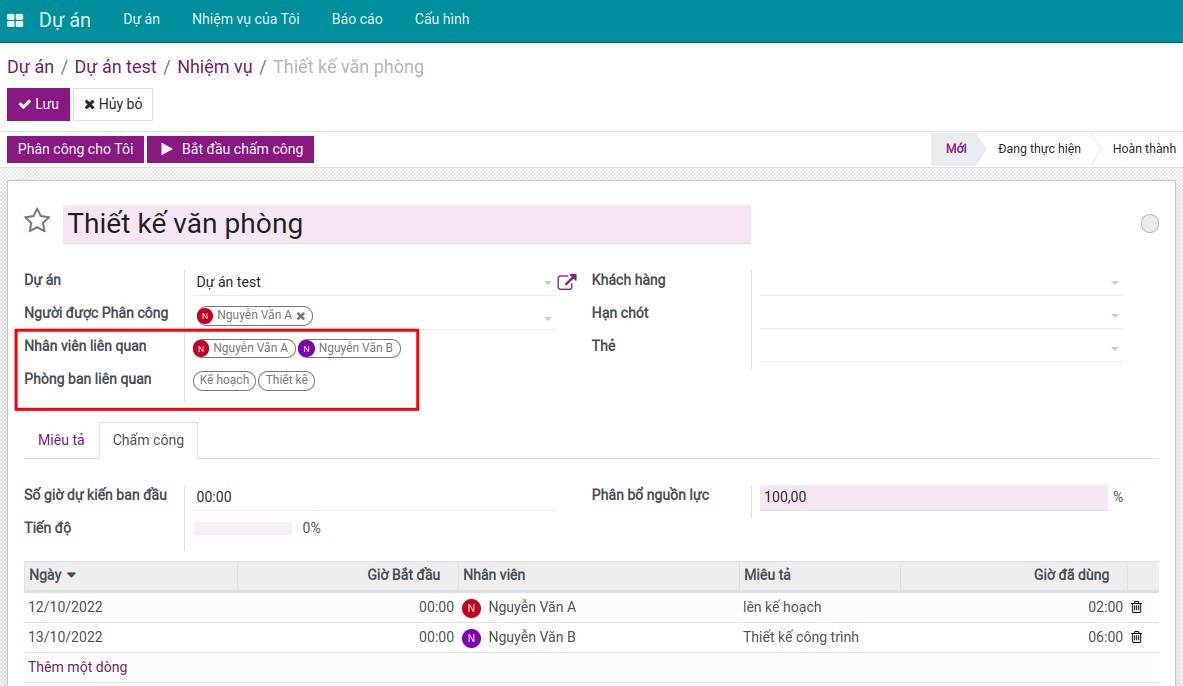Screen dimensions: 1183x686
Task: Expand the Khách hàng dropdown
Action: coord(1114,284)
